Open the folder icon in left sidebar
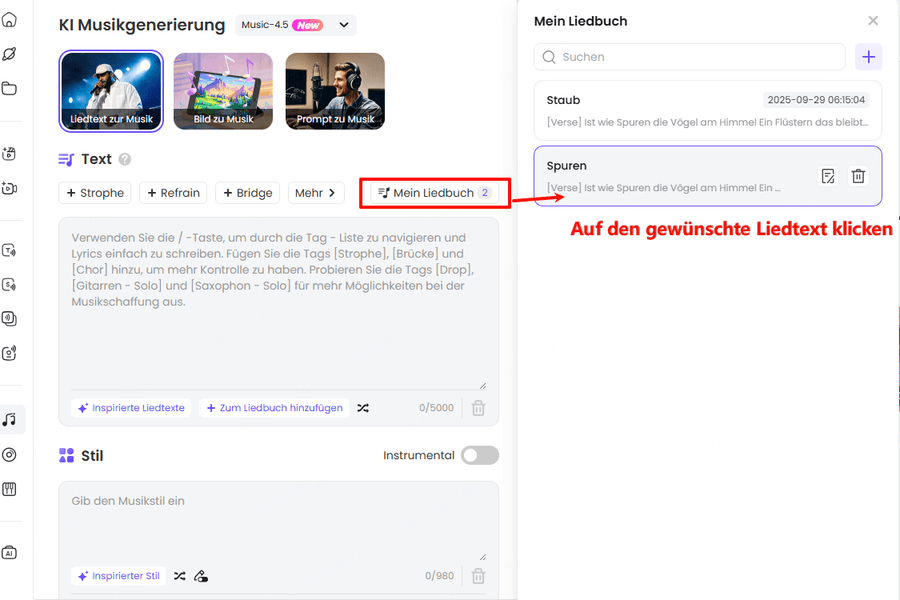This screenshot has width=900, height=600. click(9, 88)
